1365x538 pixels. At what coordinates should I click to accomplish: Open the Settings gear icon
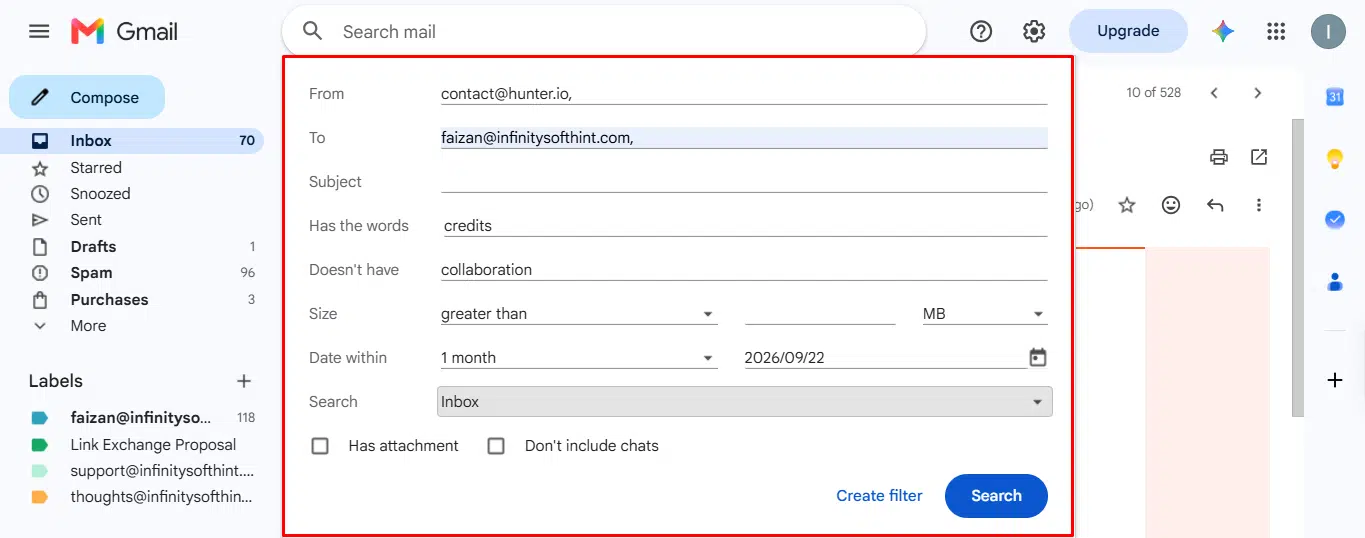pyautogui.click(x=1034, y=31)
